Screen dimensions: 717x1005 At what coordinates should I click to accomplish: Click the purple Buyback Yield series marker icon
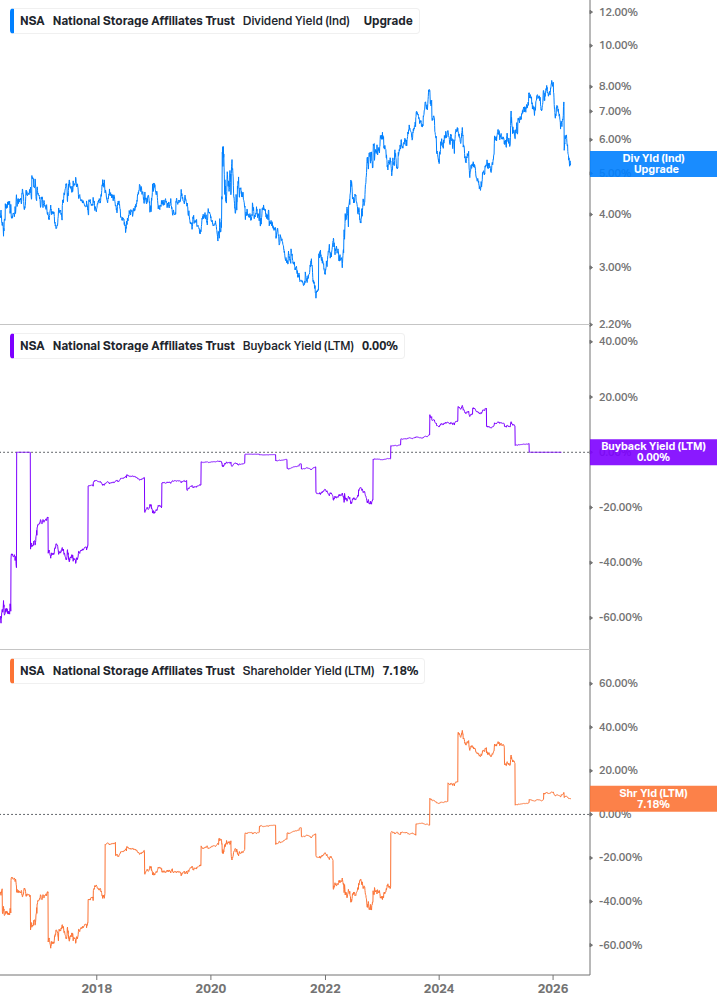(10, 345)
